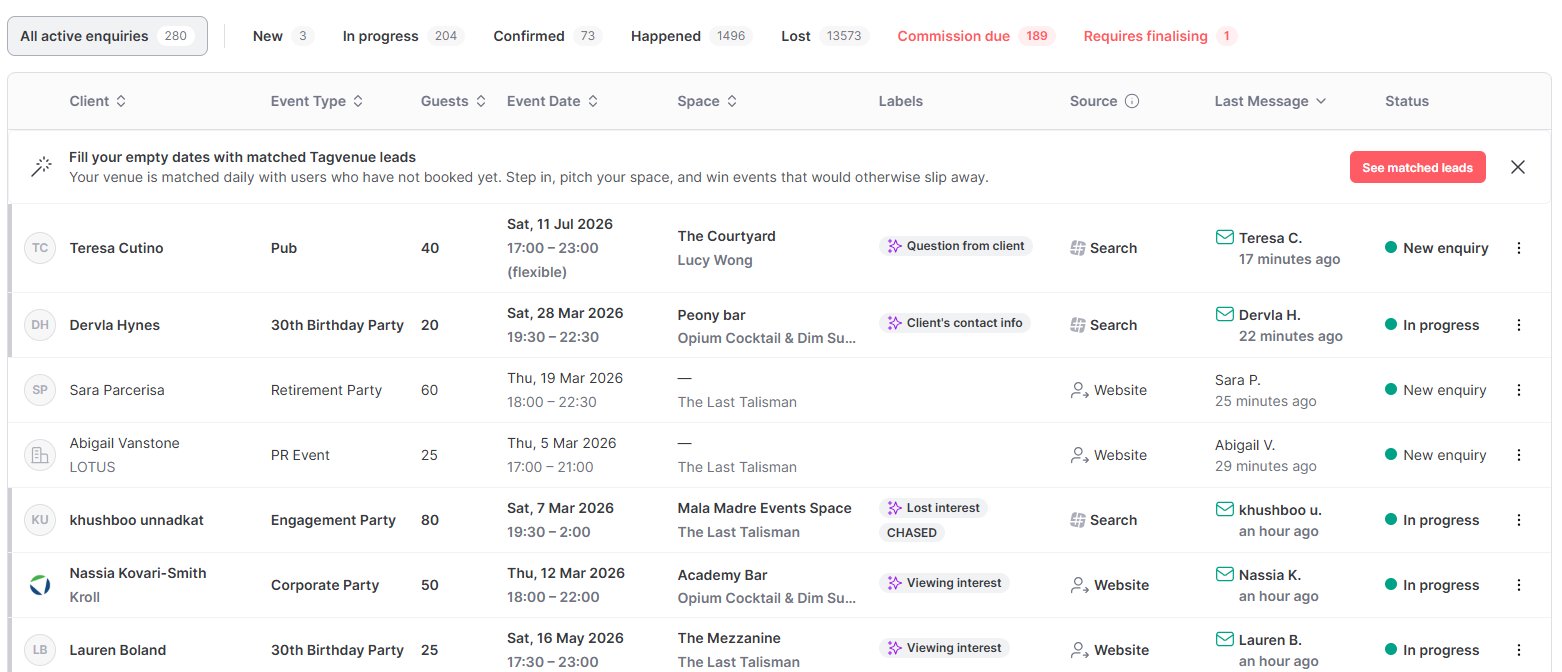
Task: Click the See matched leads button
Action: tap(1417, 167)
